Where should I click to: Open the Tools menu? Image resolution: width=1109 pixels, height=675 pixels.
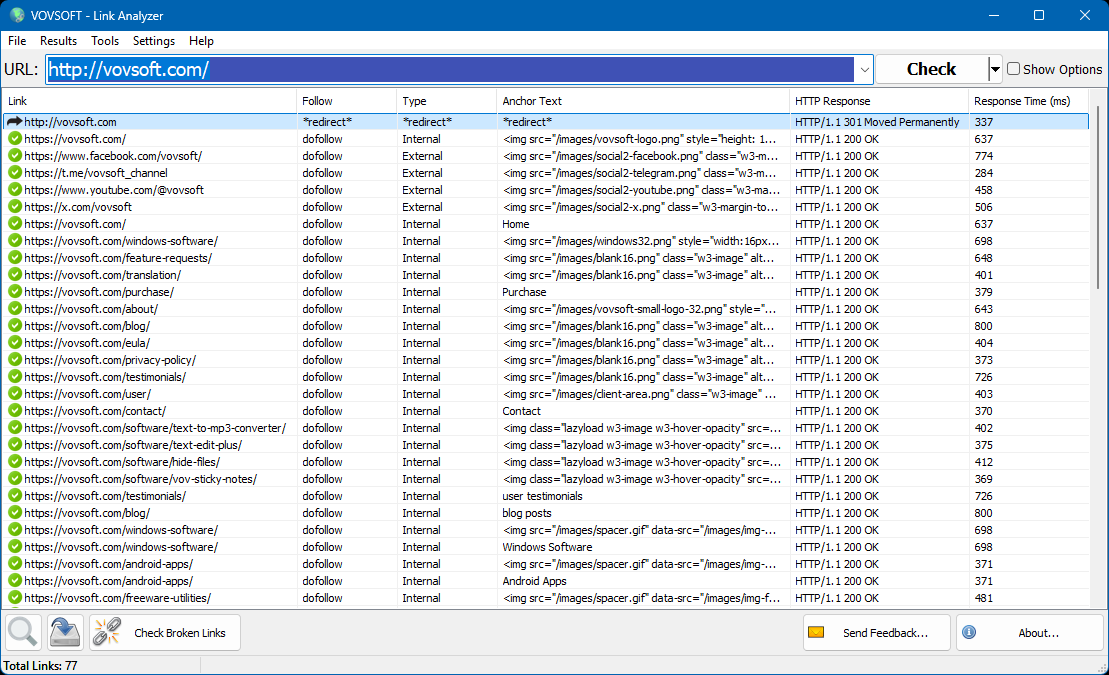pyautogui.click(x=105, y=41)
